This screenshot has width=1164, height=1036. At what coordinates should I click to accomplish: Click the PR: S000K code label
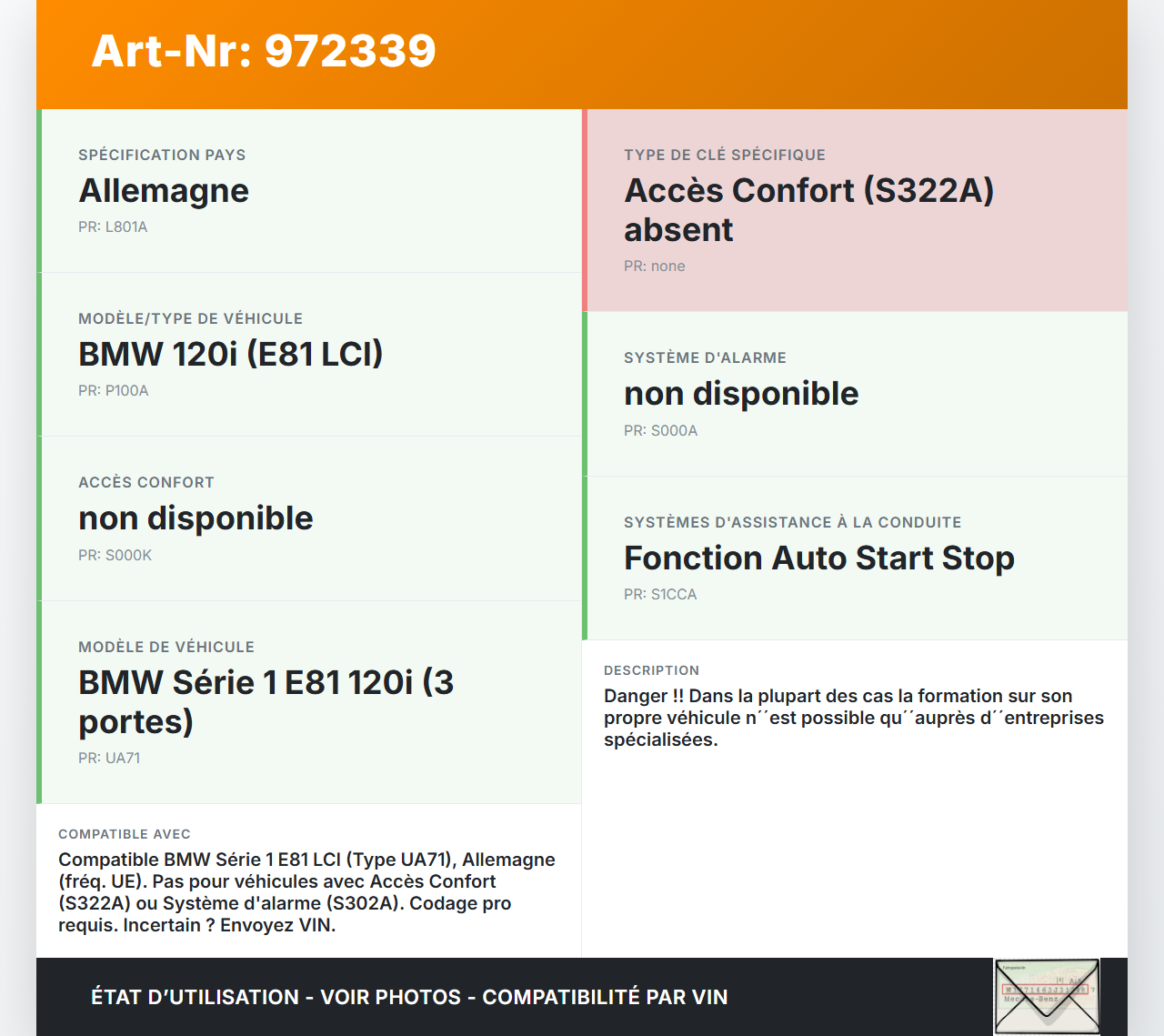pos(115,556)
